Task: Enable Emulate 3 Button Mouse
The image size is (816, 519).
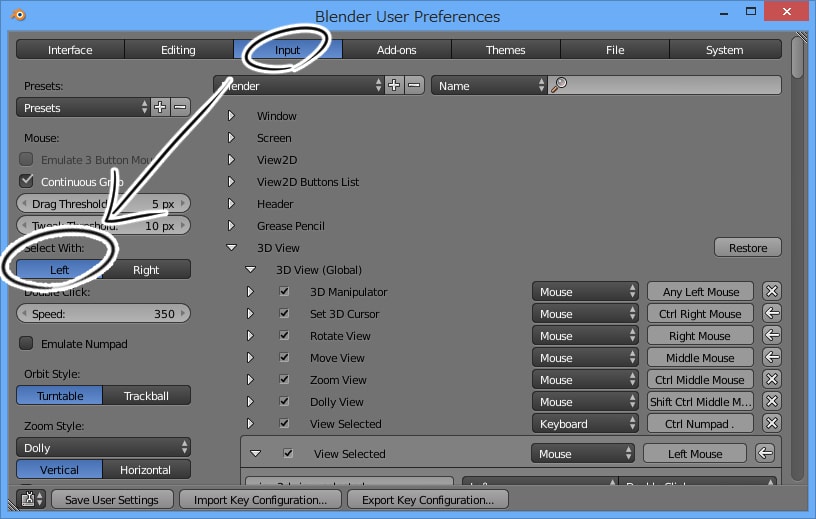Action: (x=26, y=159)
